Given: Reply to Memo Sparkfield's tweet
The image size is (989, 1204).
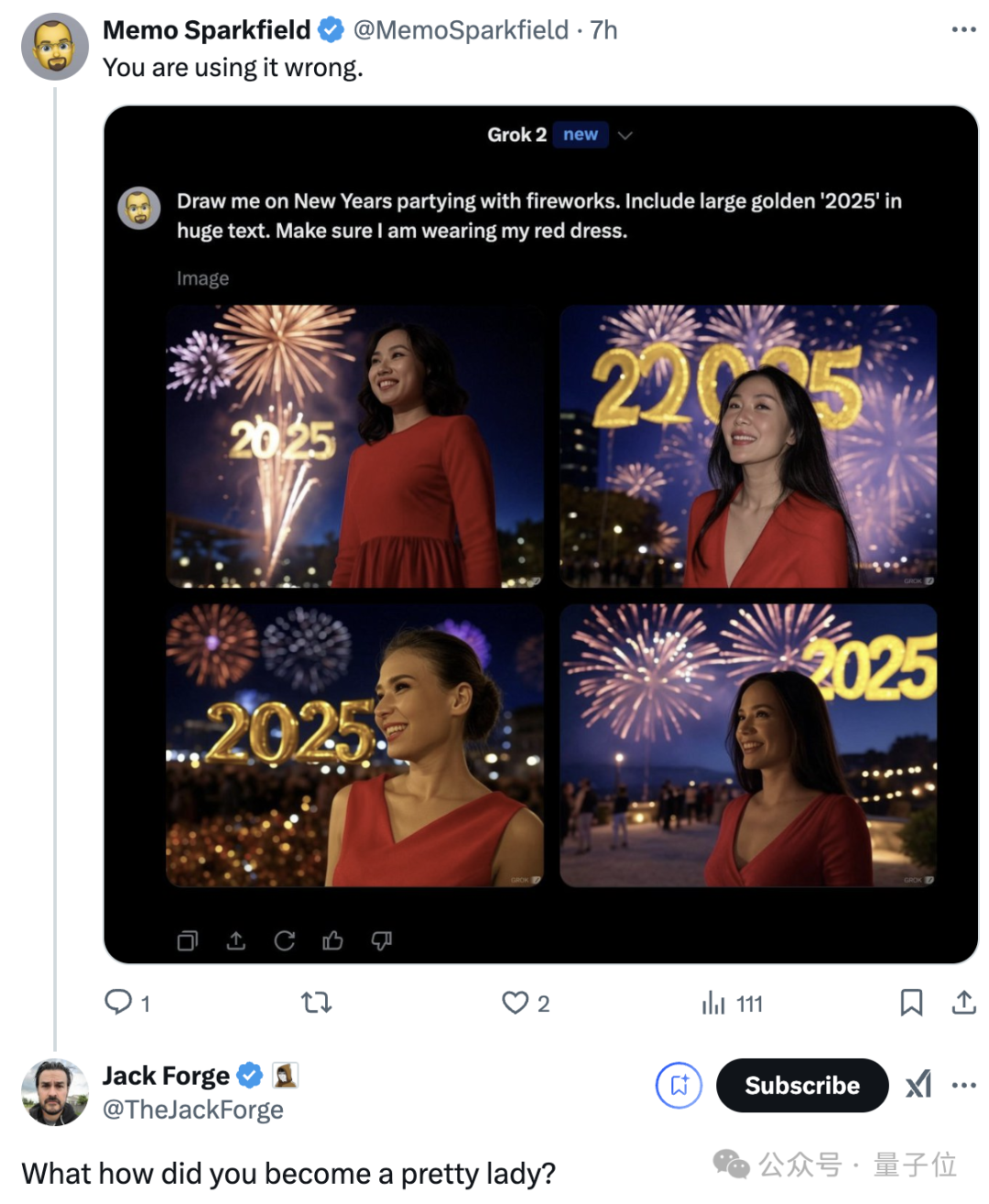Looking at the screenshot, I should tap(119, 1003).
